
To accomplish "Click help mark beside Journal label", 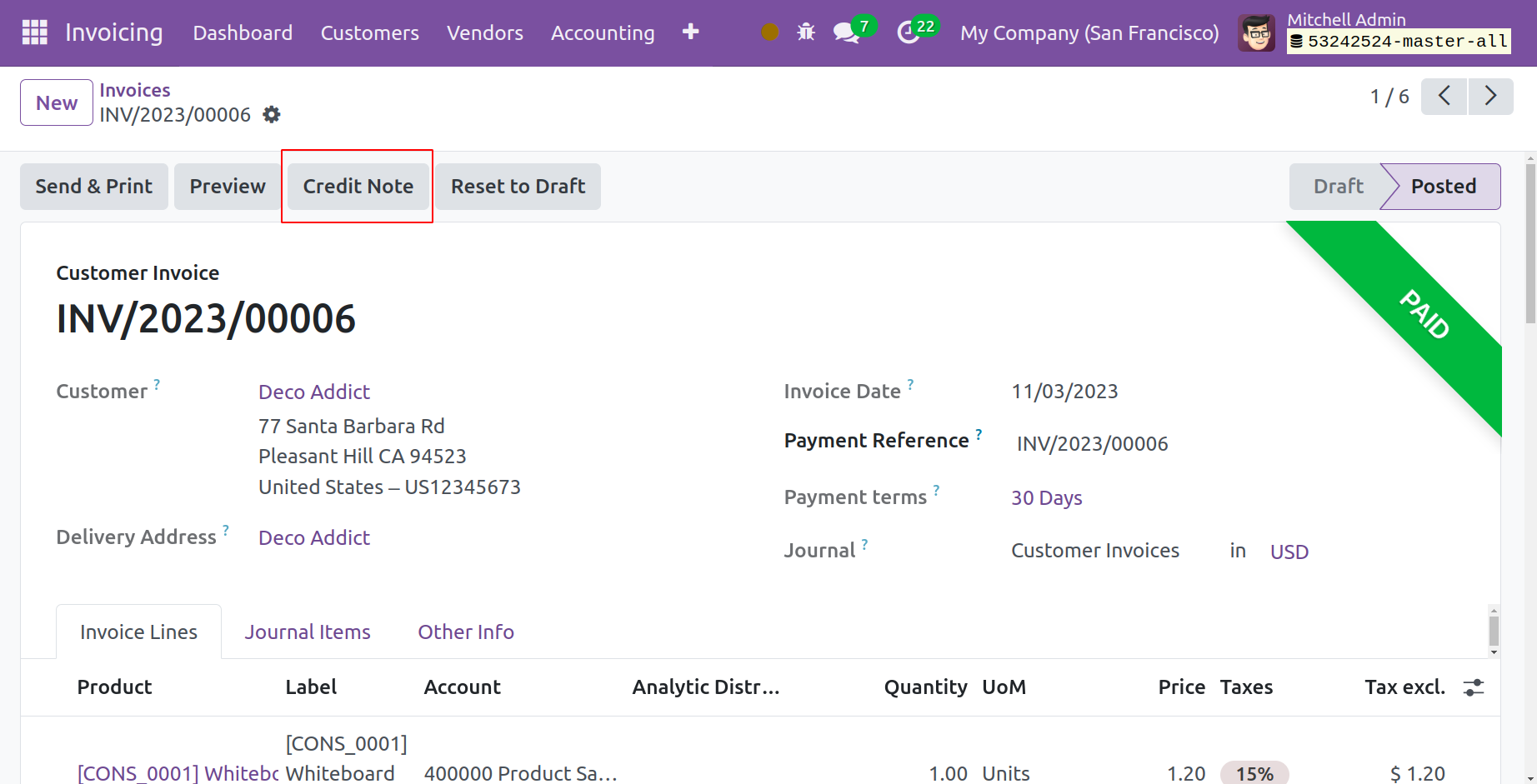I will pyautogui.click(x=864, y=544).
